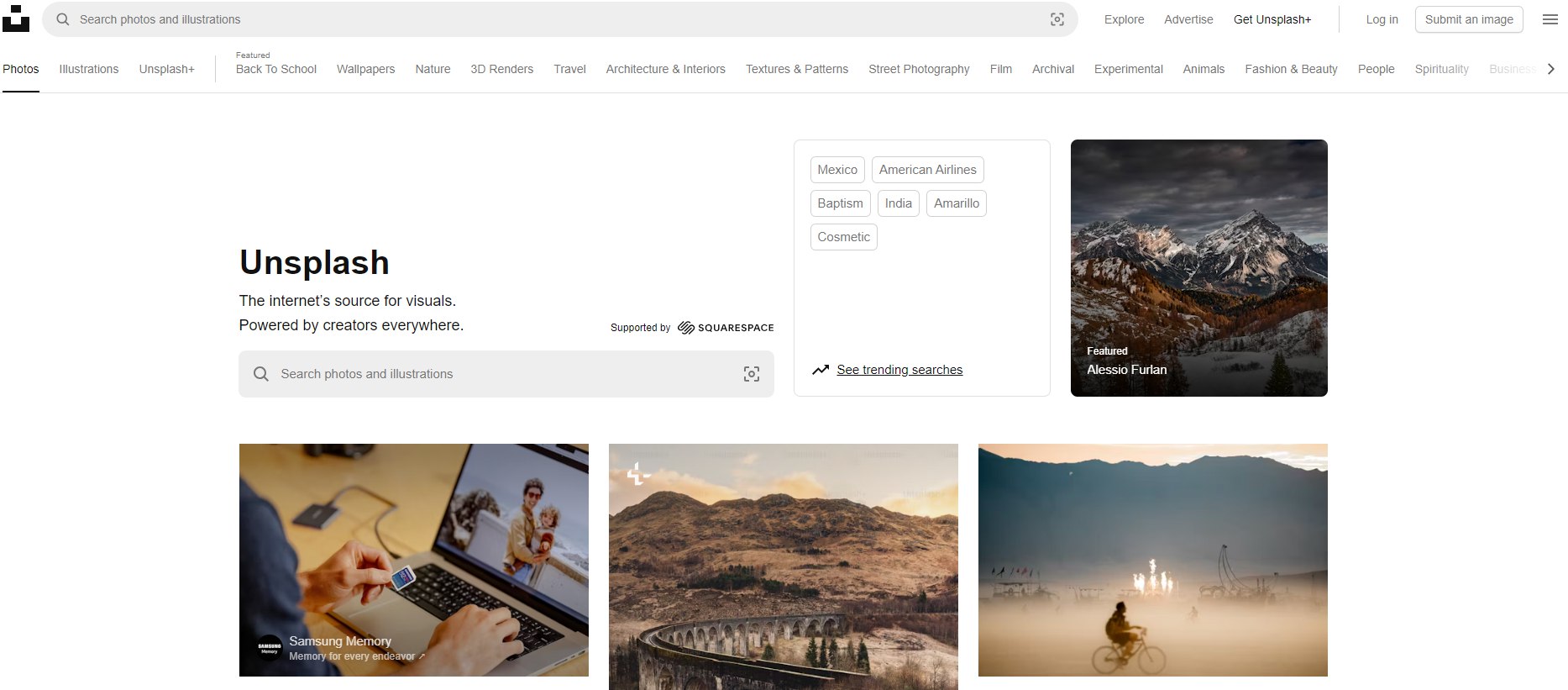
Task: Open the 3D Renders category
Action: coord(501,69)
